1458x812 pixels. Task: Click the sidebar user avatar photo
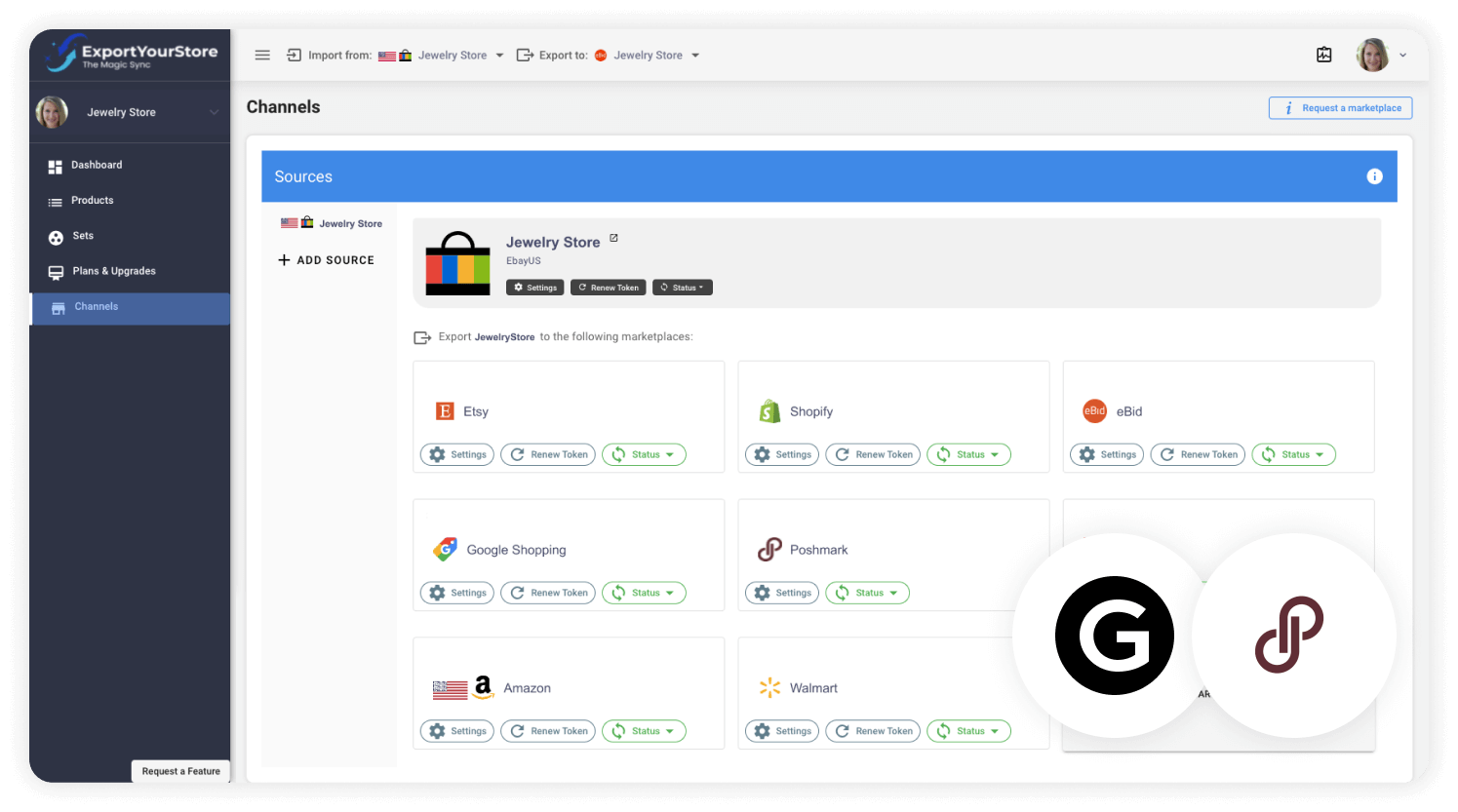click(52, 112)
